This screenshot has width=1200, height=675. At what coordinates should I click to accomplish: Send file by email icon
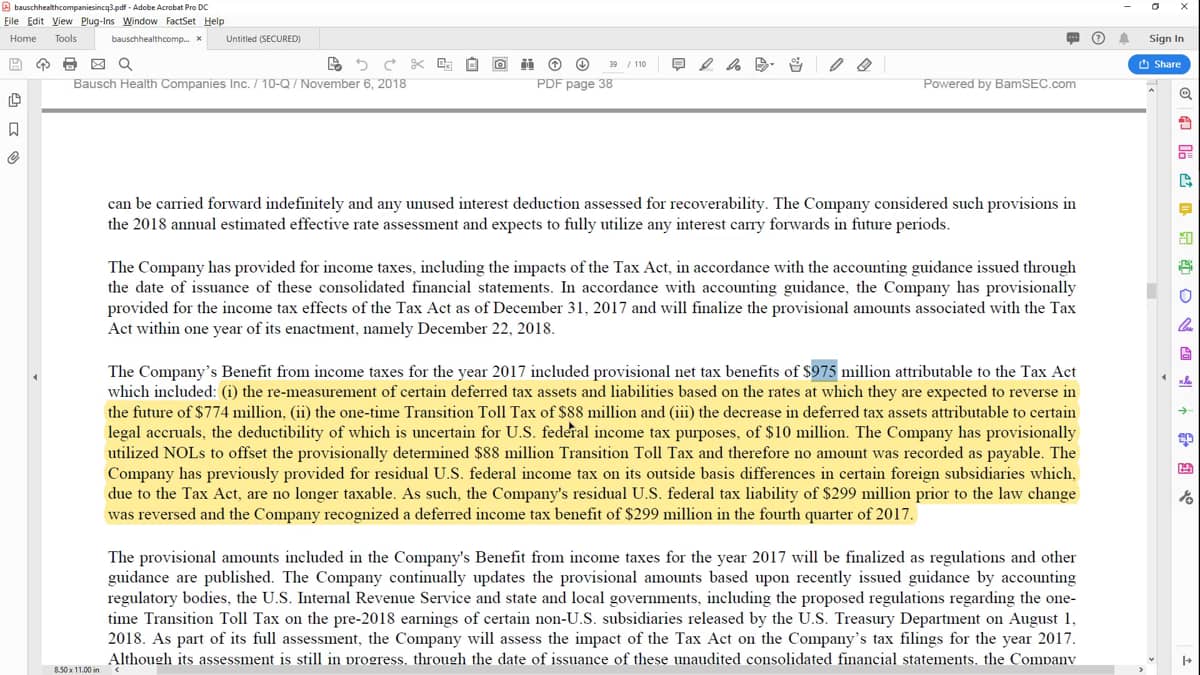point(97,64)
